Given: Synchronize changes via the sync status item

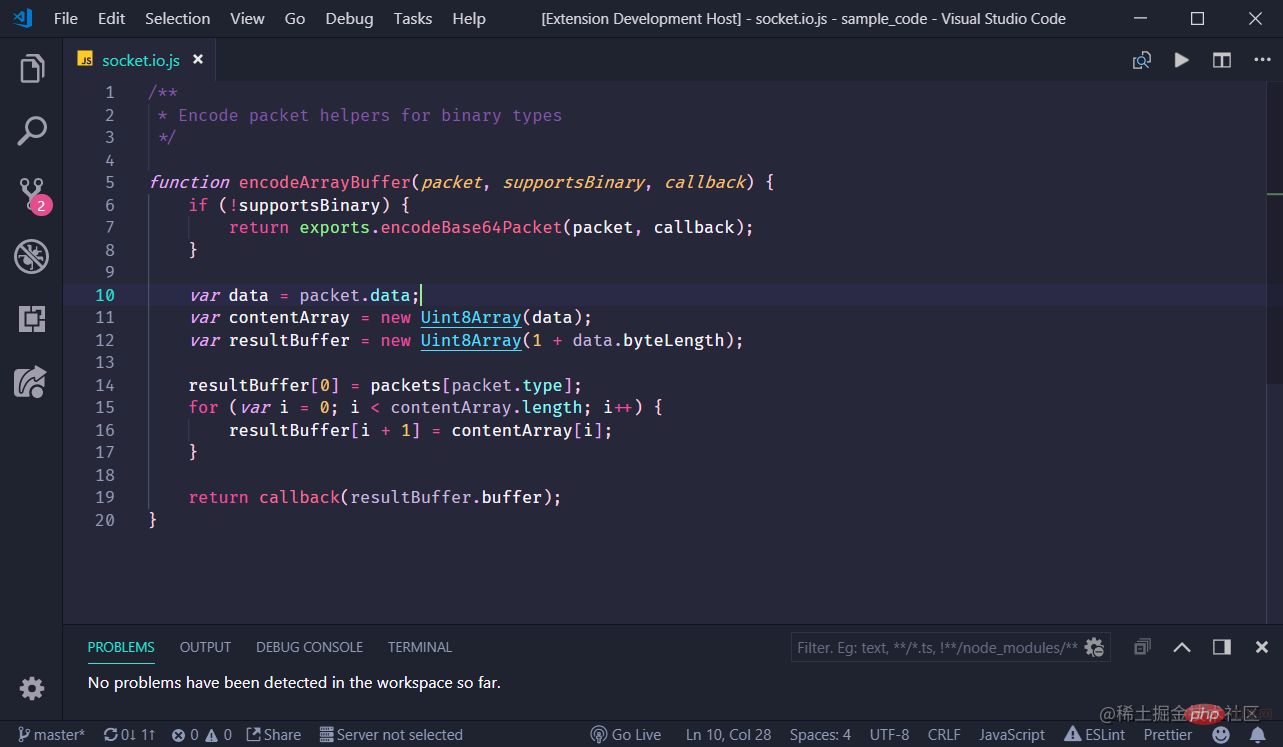Looking at the screenshot, I should 129,735.
